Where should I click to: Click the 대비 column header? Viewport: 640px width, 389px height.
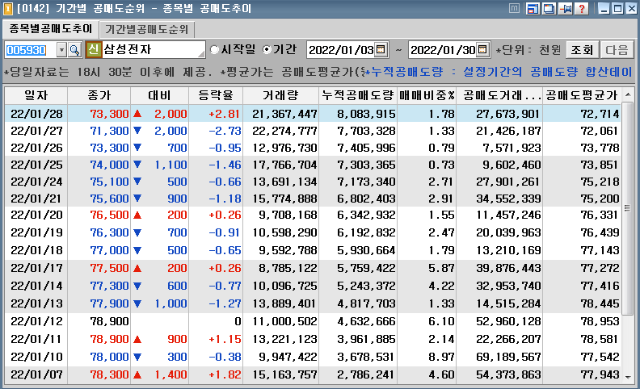(x=160, y=96)
